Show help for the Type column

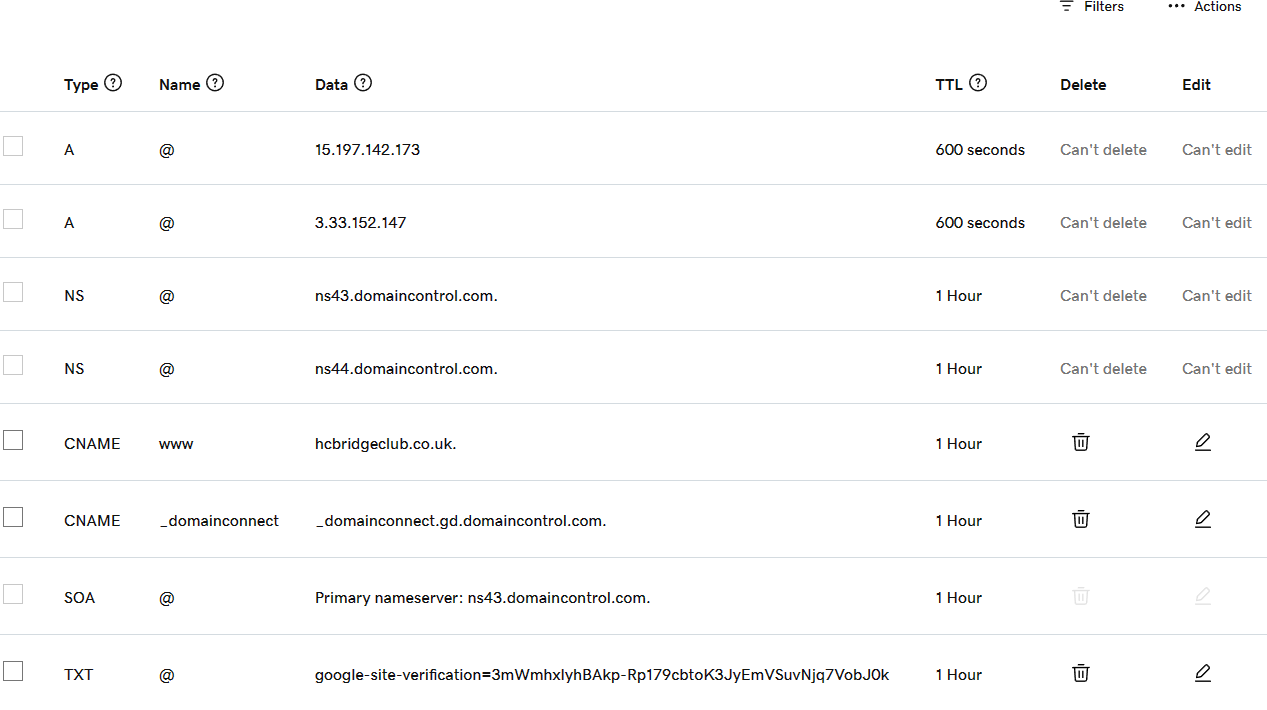click(113, 83)
